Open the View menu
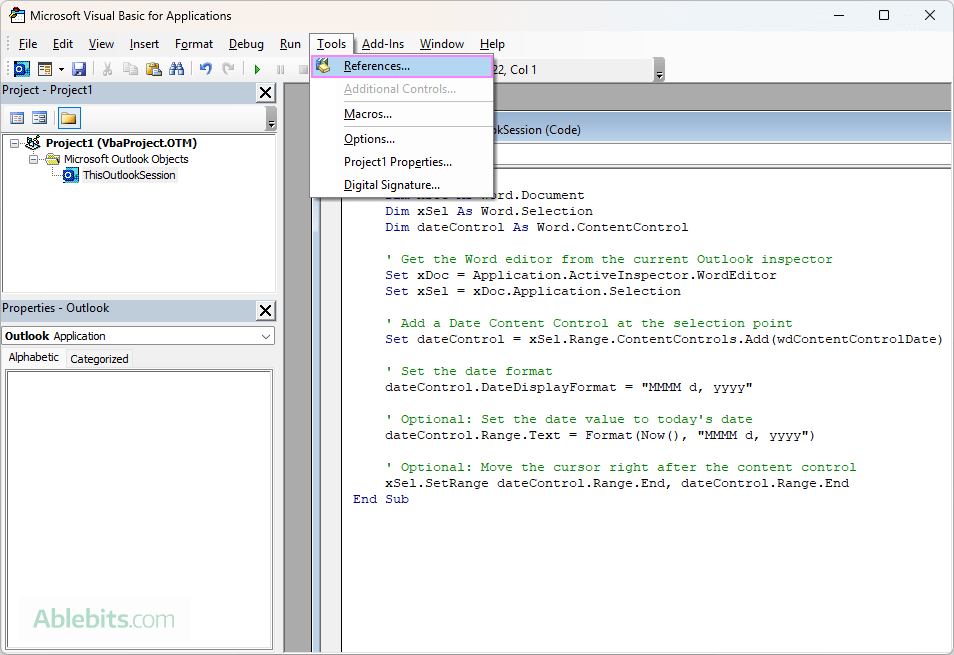 pos(101,44)
